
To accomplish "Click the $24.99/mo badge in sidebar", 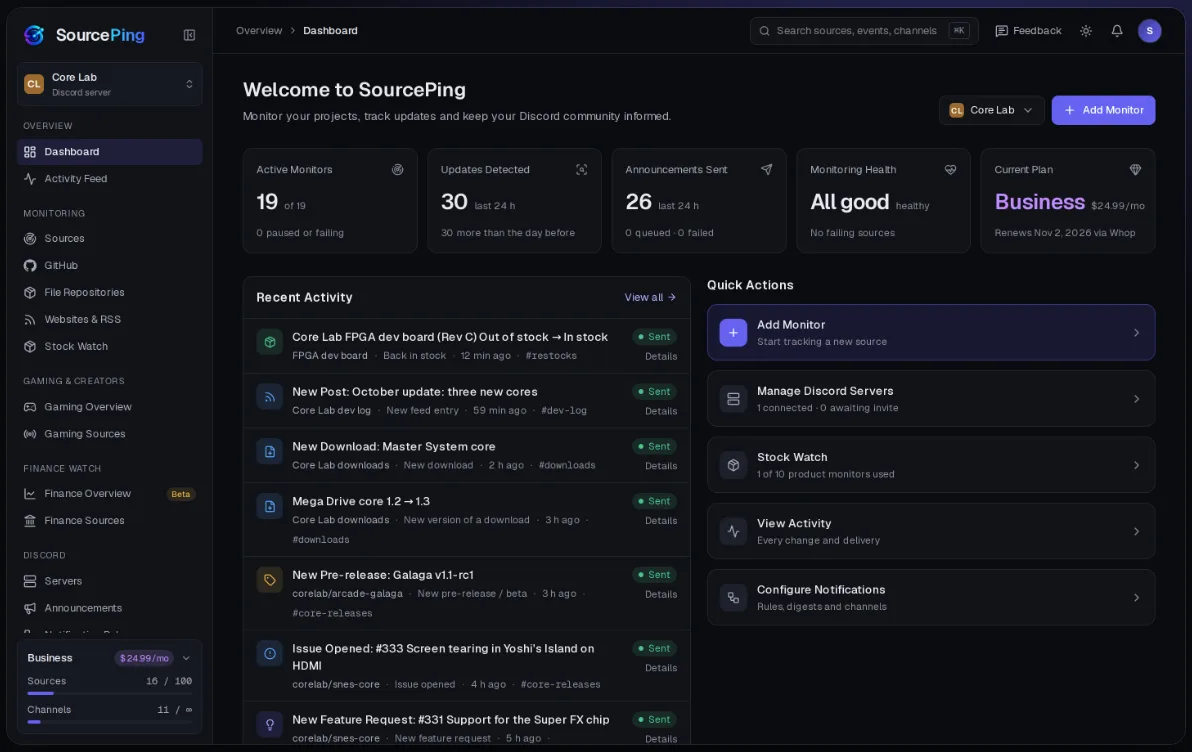I will click(x=144, y=658).
